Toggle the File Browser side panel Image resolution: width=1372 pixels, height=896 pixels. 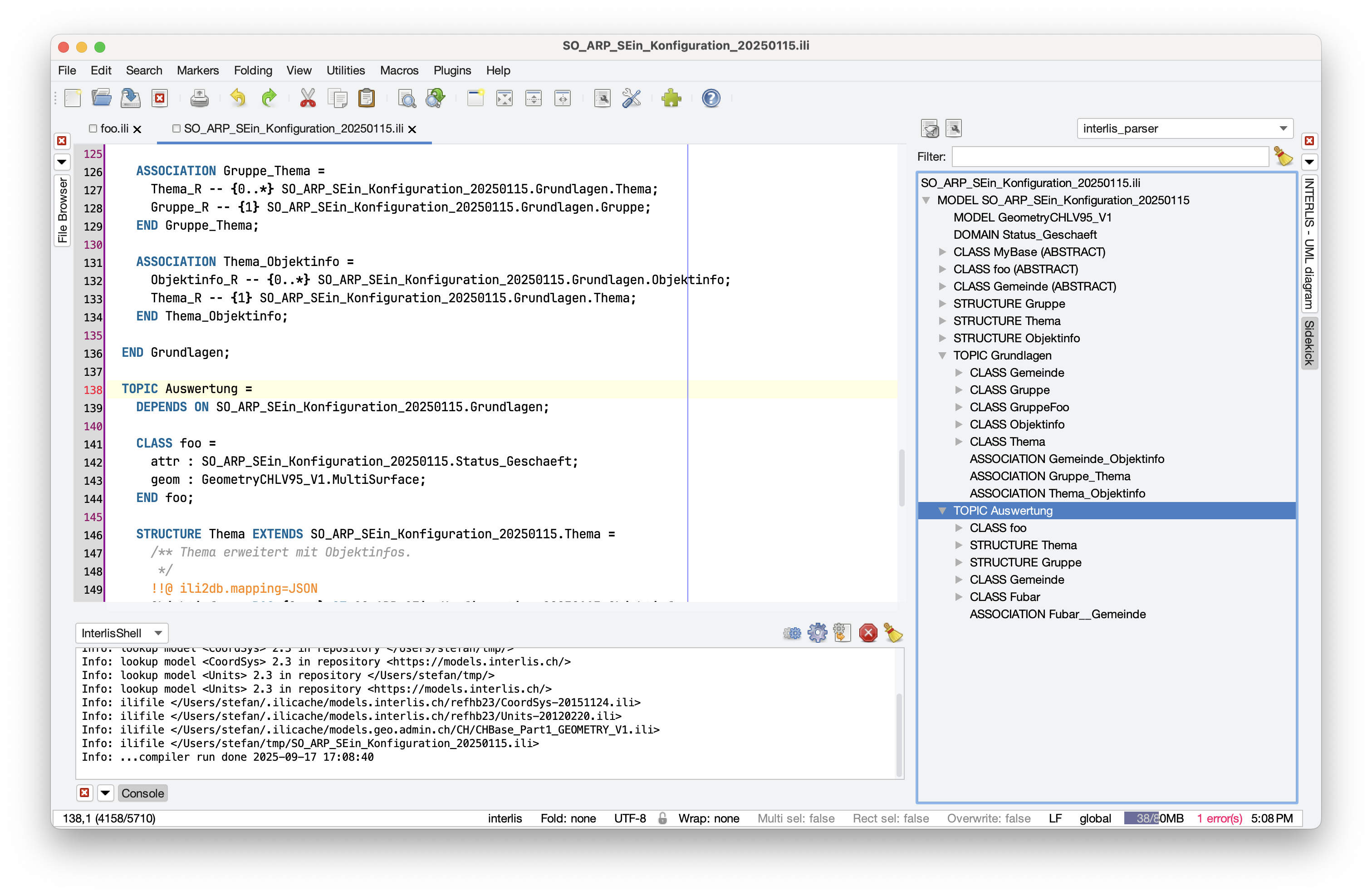tap(62, 210)
